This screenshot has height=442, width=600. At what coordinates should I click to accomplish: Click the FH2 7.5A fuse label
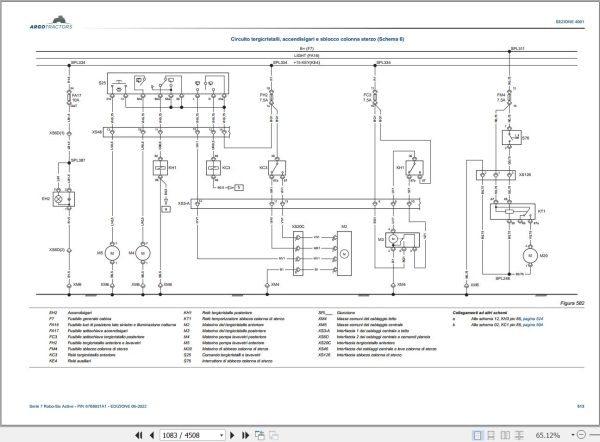click(264, 98)
